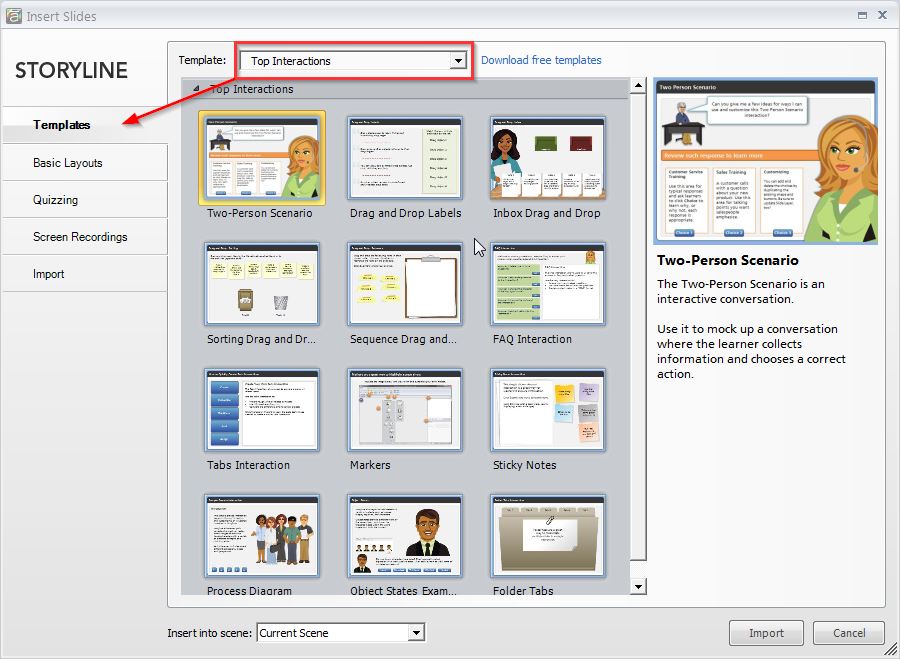The width and height of the screenshot is (900, 659).
Task: Select the Sequence Drag and Drop template
Action: [404, 284]
